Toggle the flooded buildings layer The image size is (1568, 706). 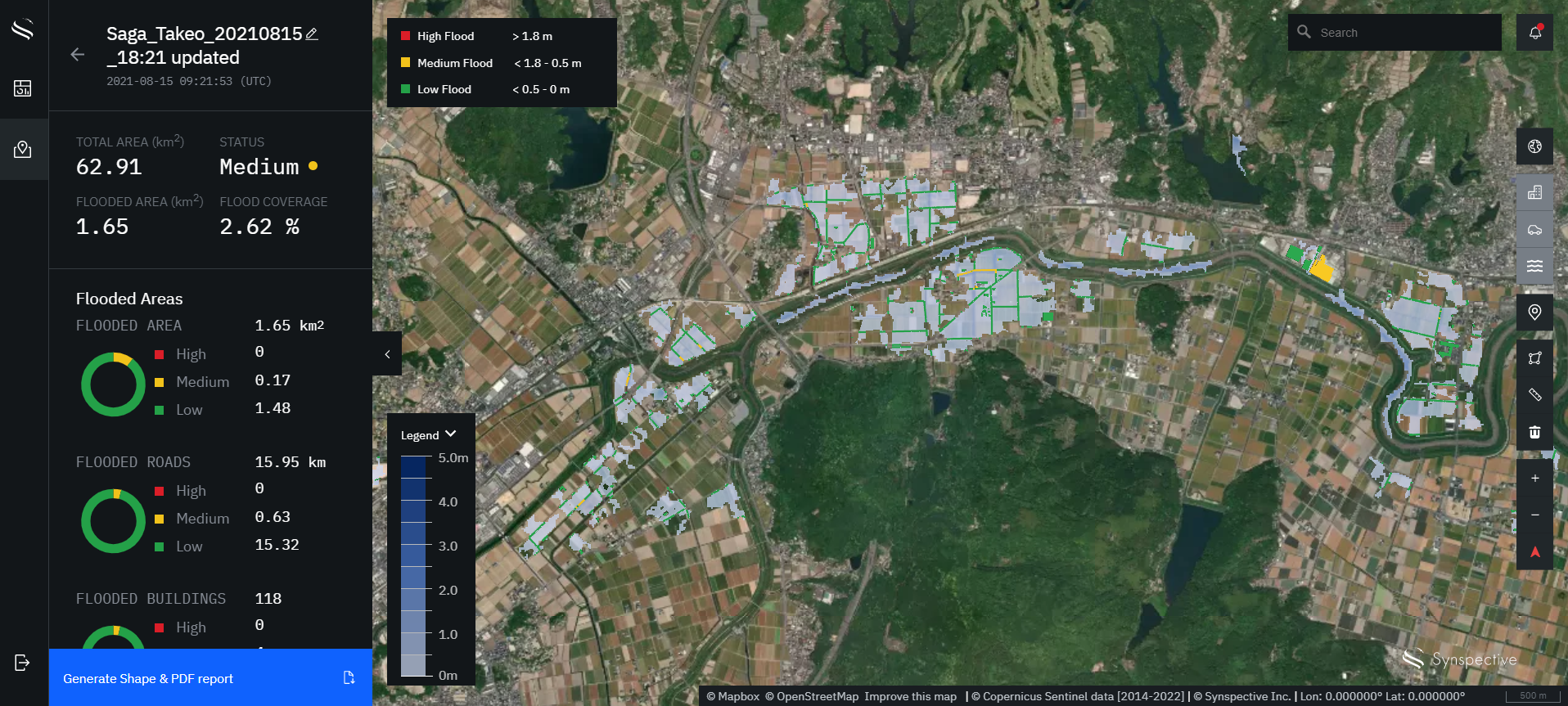[1534, 192]
